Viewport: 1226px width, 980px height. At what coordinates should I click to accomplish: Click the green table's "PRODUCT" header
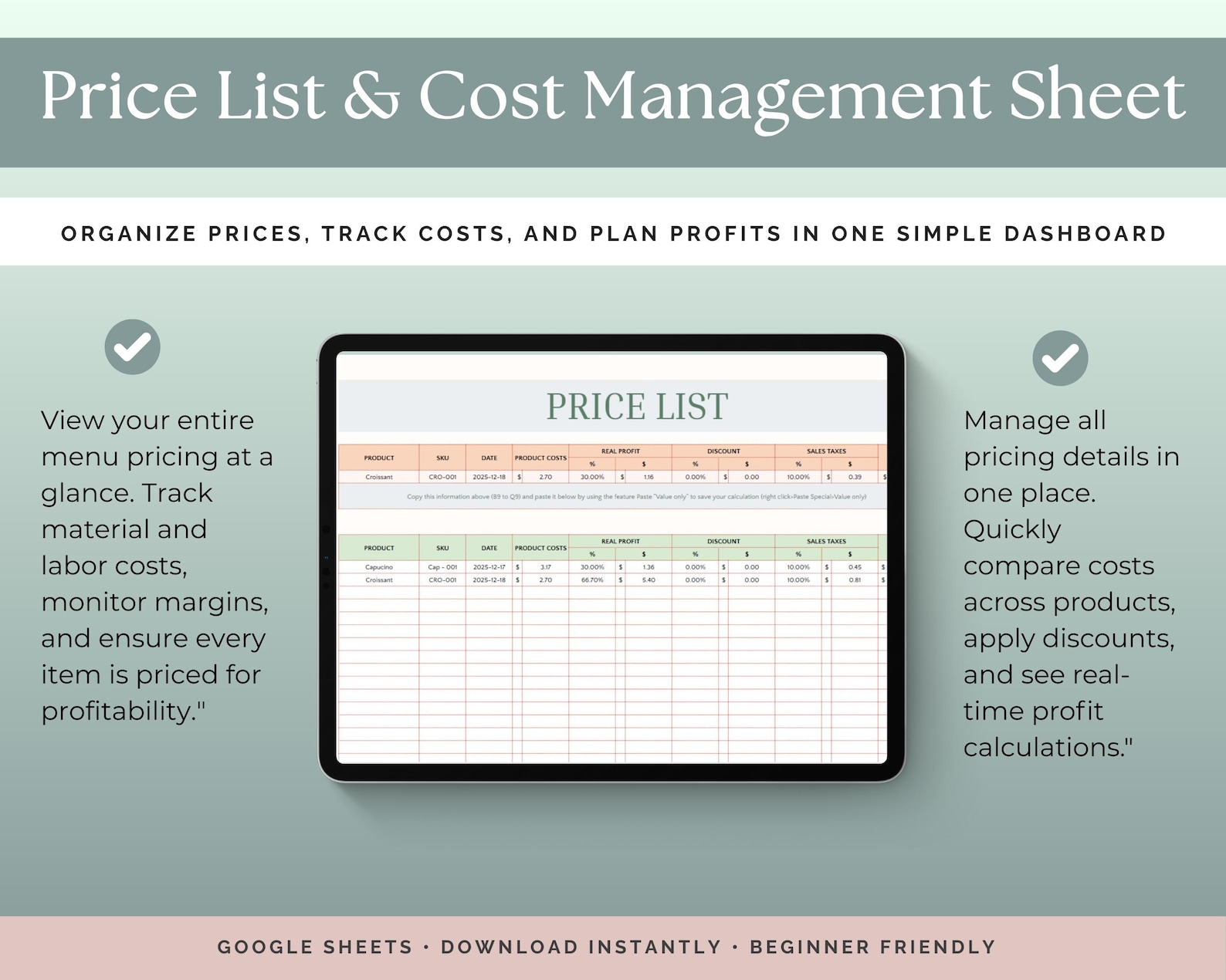(379, 548)
